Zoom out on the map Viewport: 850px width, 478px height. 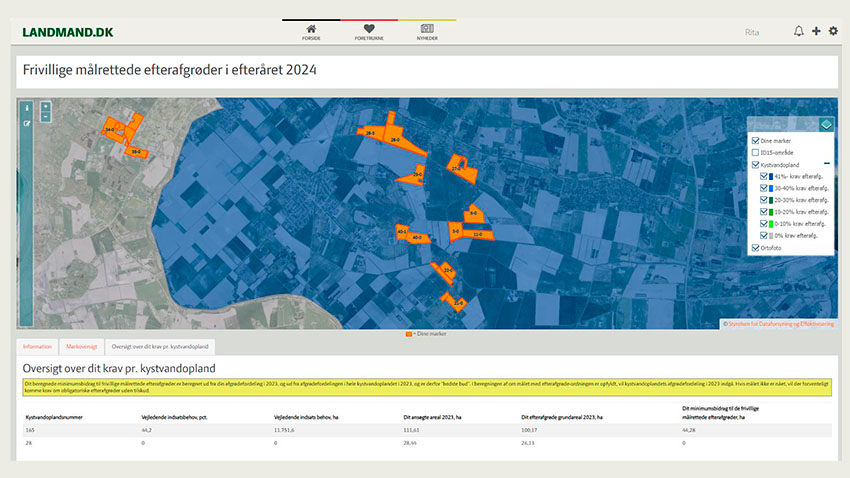[46, 116]
